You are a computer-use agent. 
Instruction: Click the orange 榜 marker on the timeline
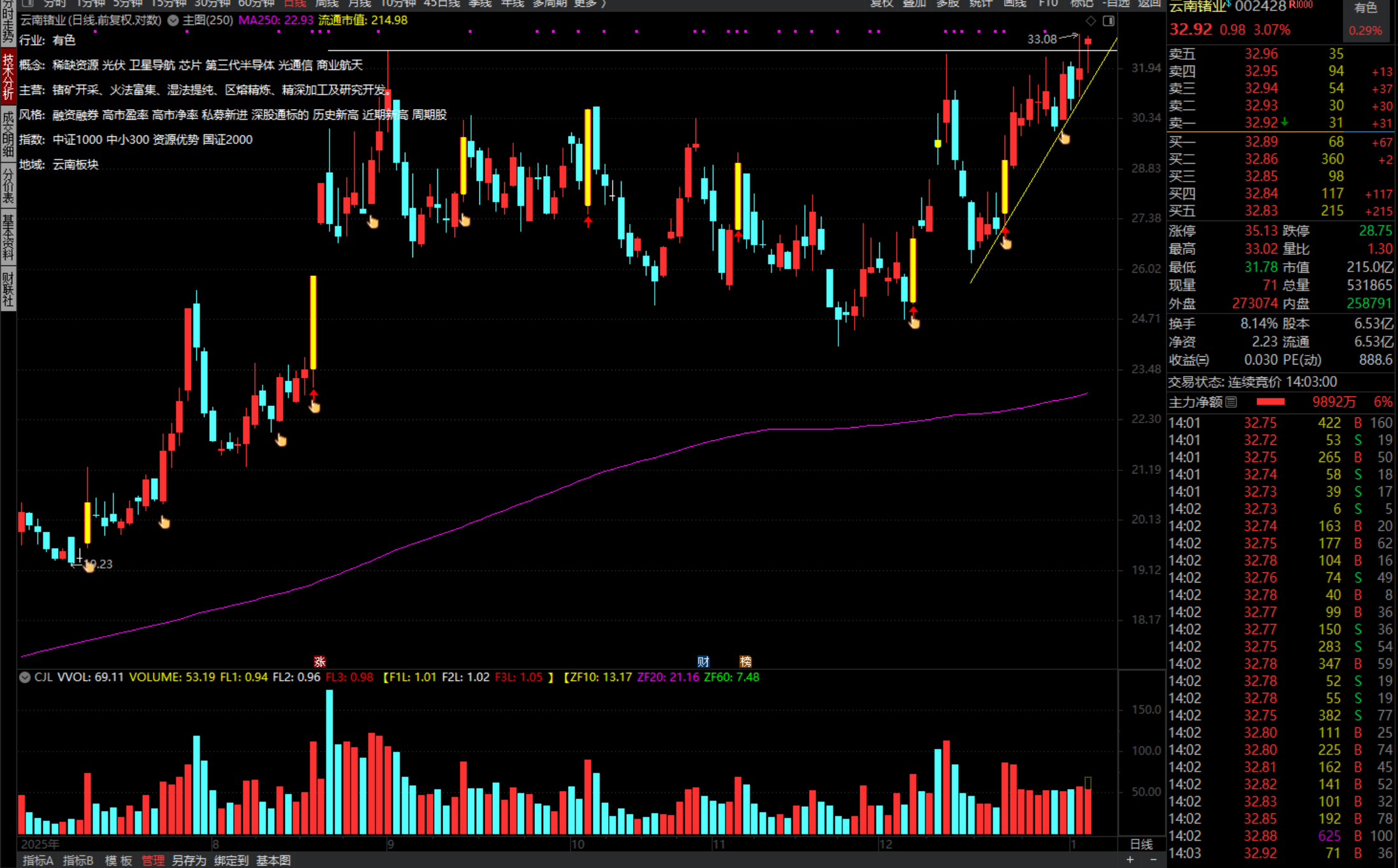click(745, 662)
